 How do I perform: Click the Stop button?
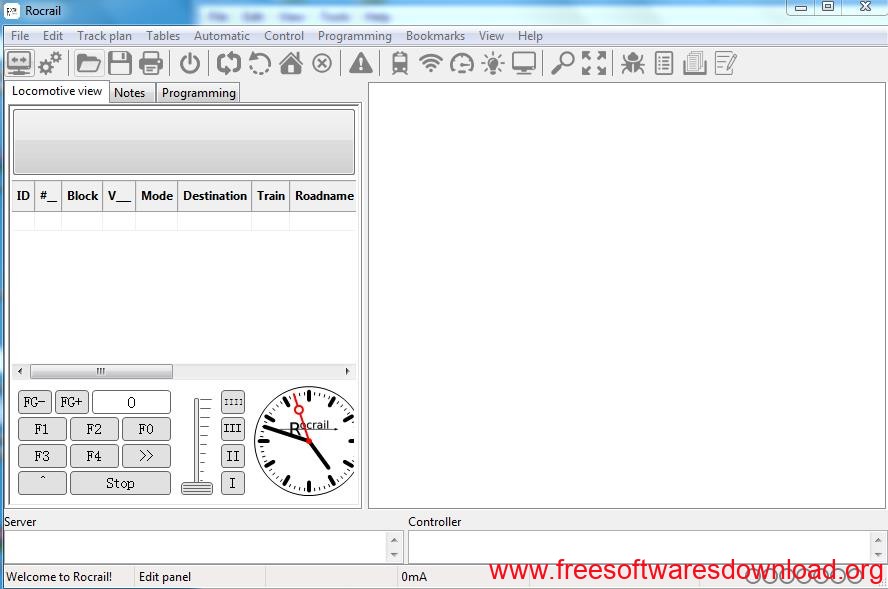pyautogui.click(x=120, y=483)
